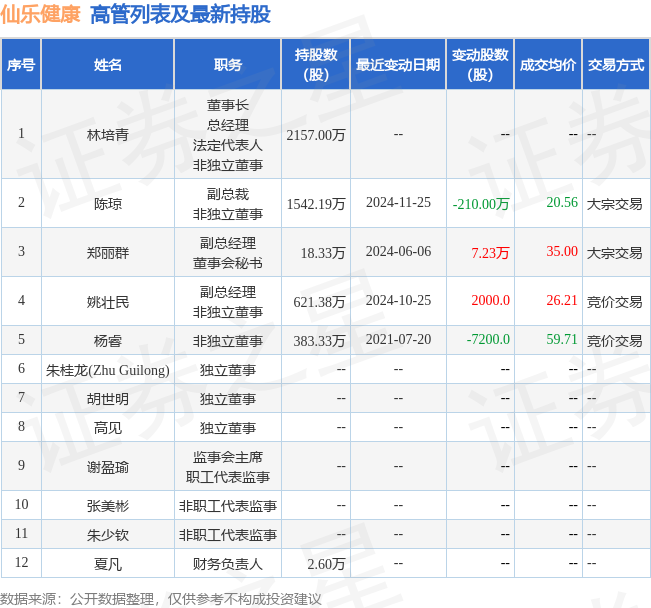This screenshot has width=651, height=608.
Task: Click 大宗交易 in 郑丽群's row
Action: (x=614, y=253)
